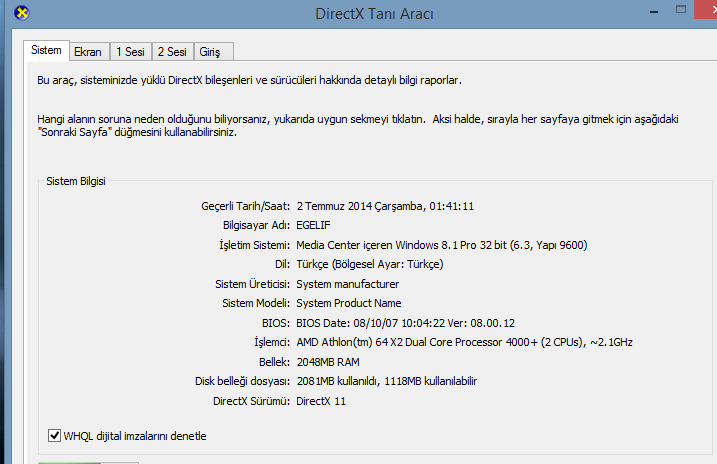Maximize the DirectX Tanı Aracı window
The height and width of the screenshot is (464, 717).
click(681, 10)
